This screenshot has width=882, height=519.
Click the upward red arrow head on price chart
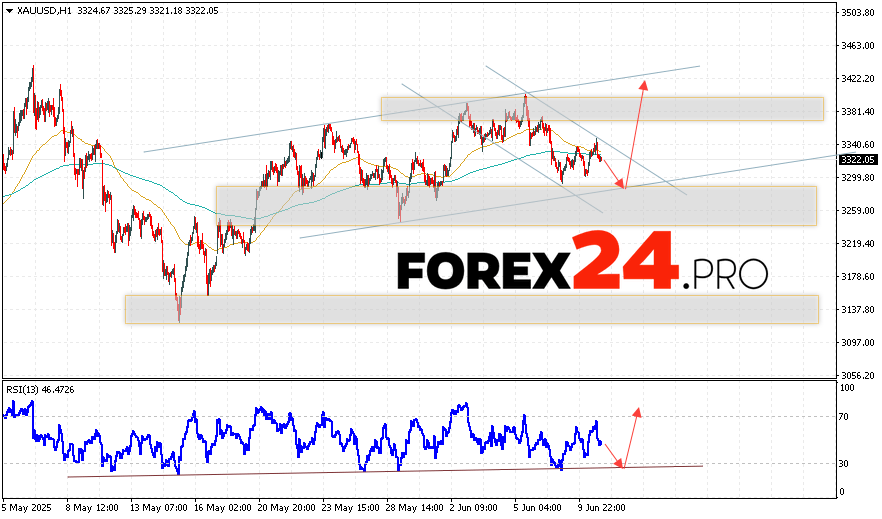(x=643, y=83)
